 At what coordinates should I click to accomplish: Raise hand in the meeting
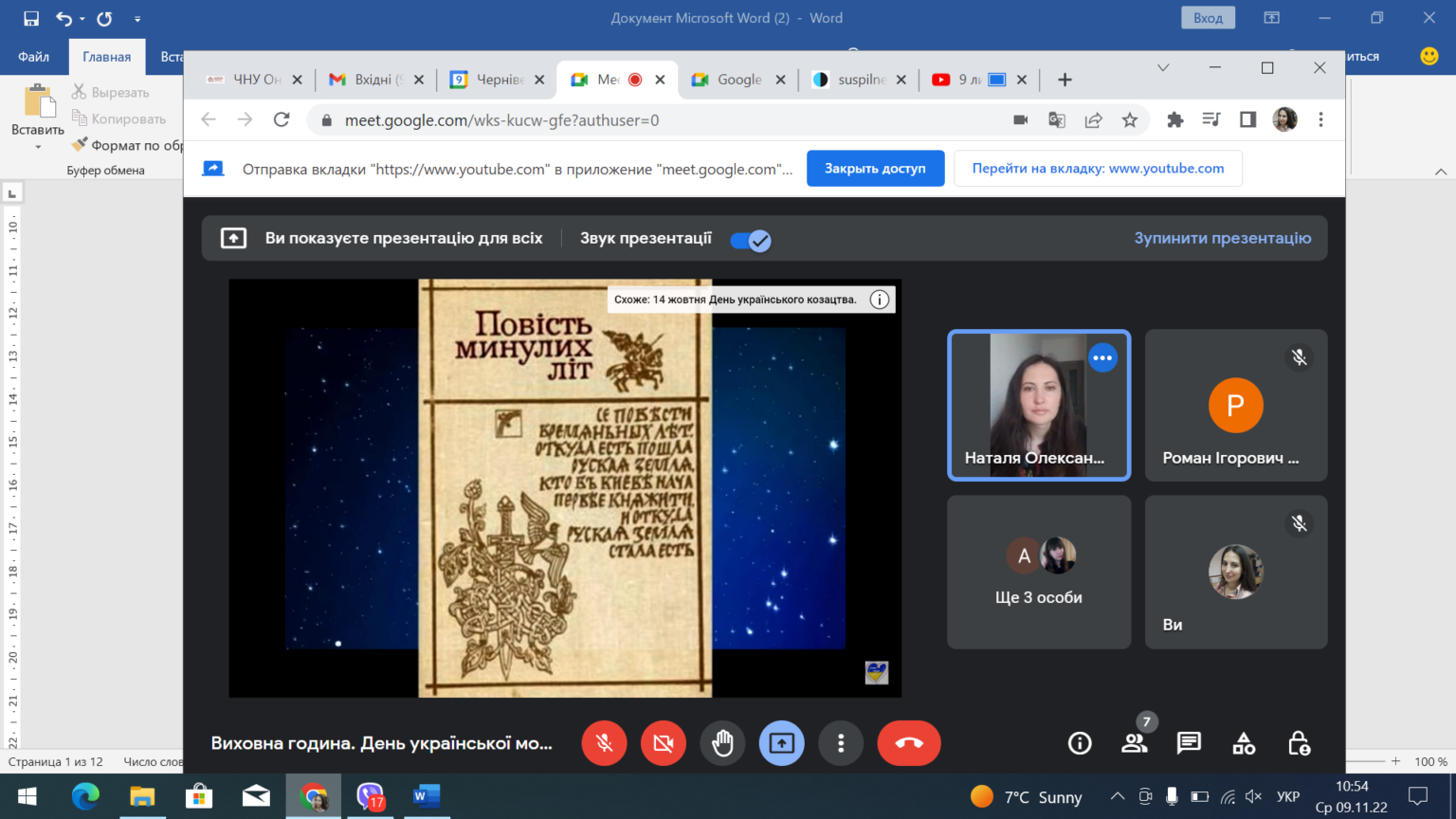[723, 743]
